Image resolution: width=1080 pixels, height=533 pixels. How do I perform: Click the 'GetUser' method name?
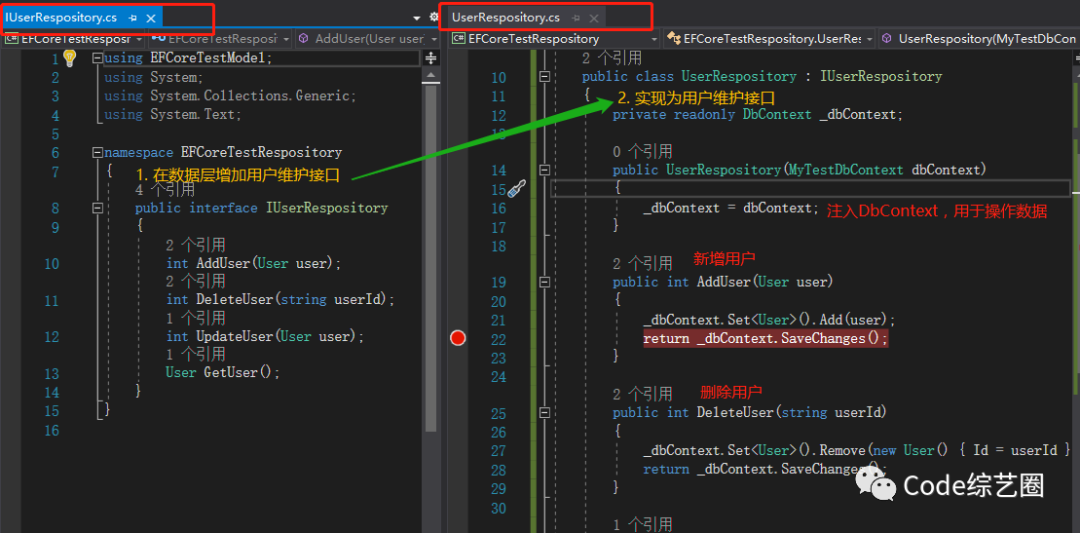(231, 373)
